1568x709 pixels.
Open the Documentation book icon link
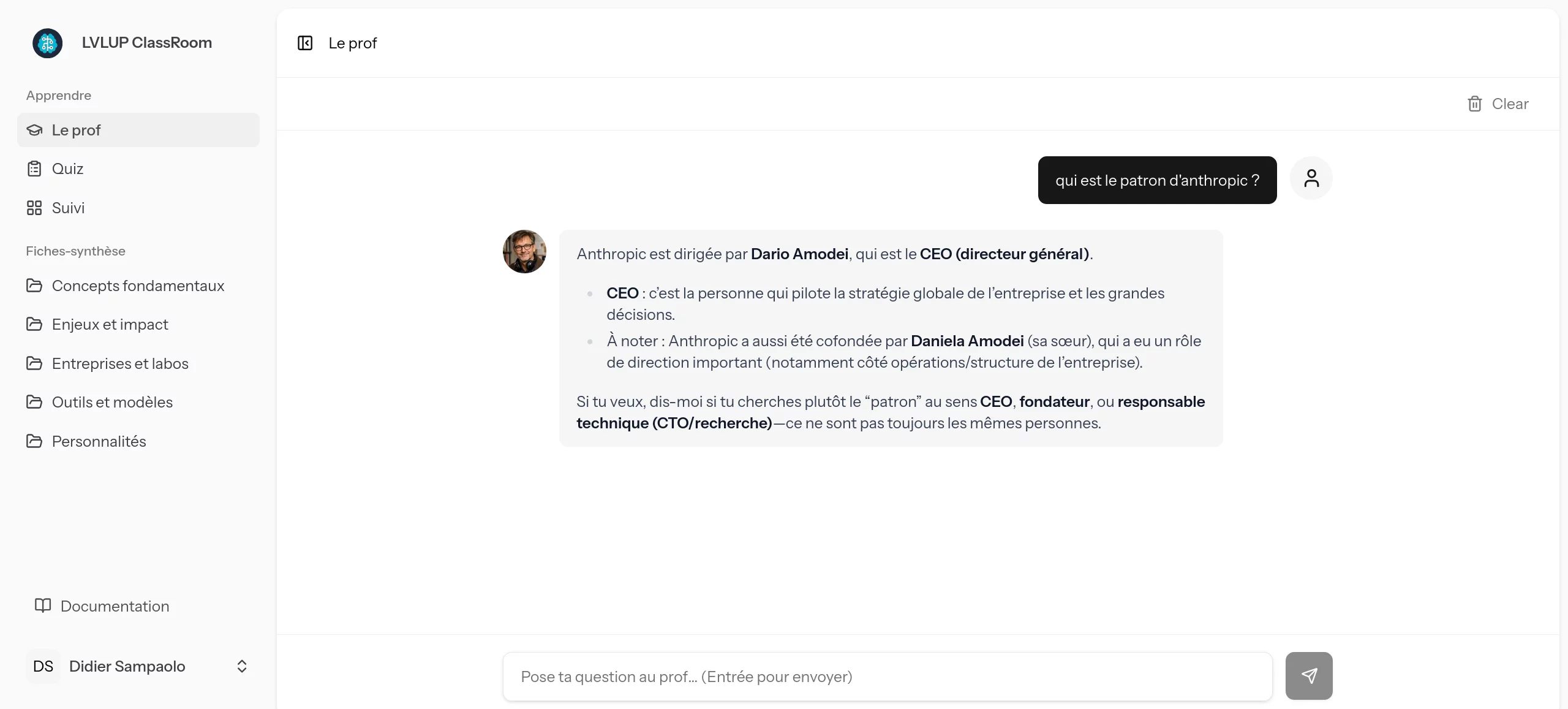(43, 605)
